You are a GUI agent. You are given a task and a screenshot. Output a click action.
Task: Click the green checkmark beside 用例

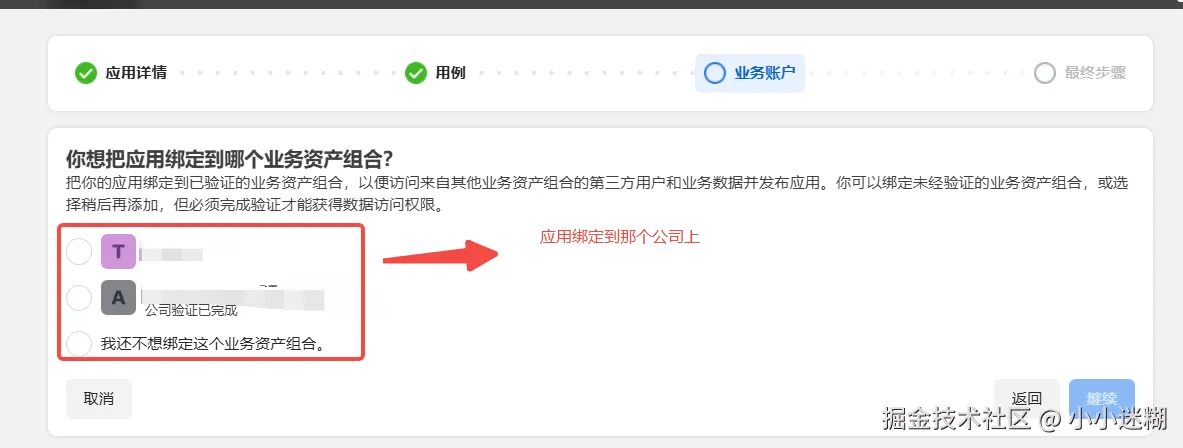click(416, 73)
